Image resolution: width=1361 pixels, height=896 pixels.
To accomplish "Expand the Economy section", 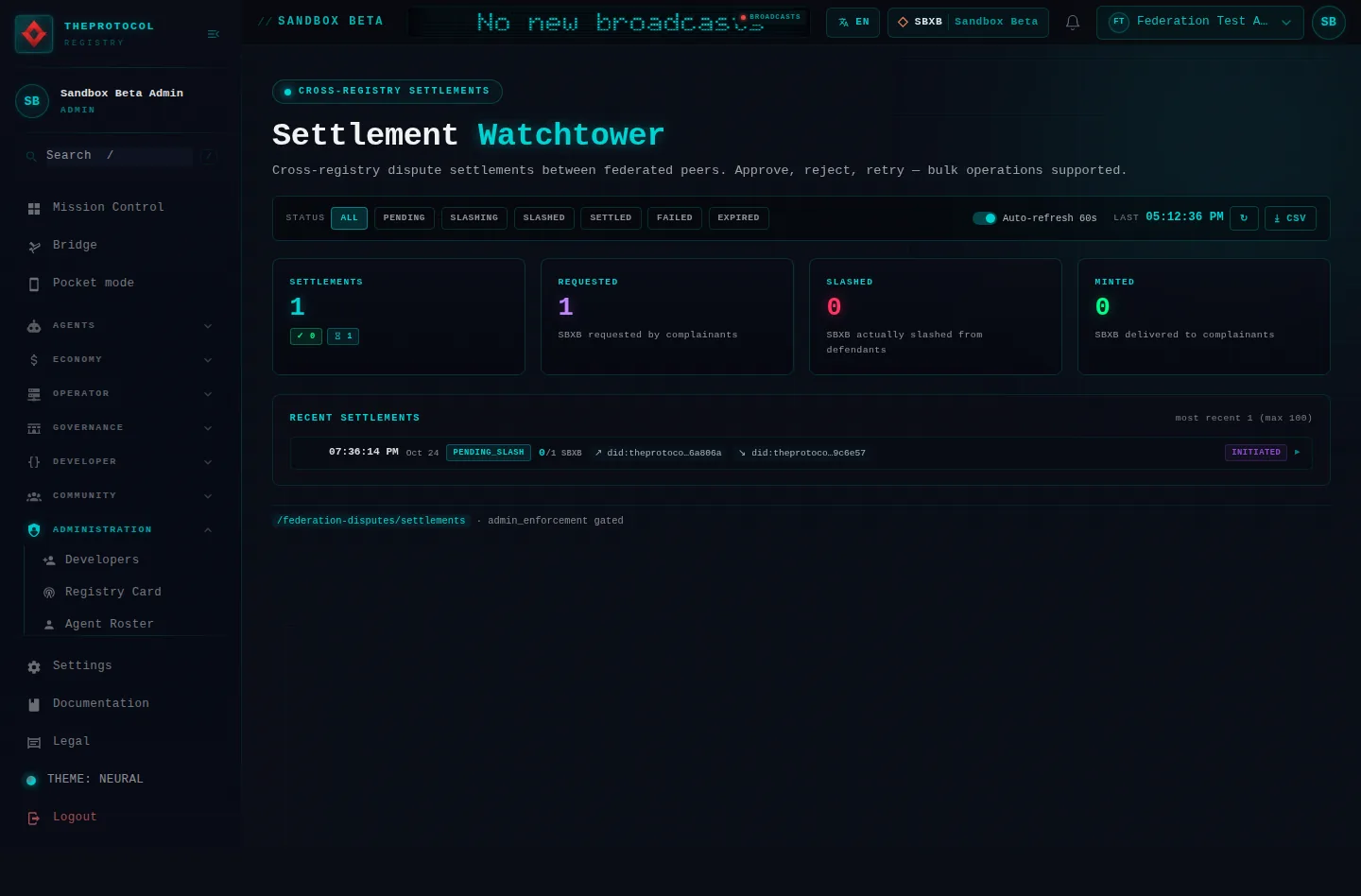I will pos(119,359).
